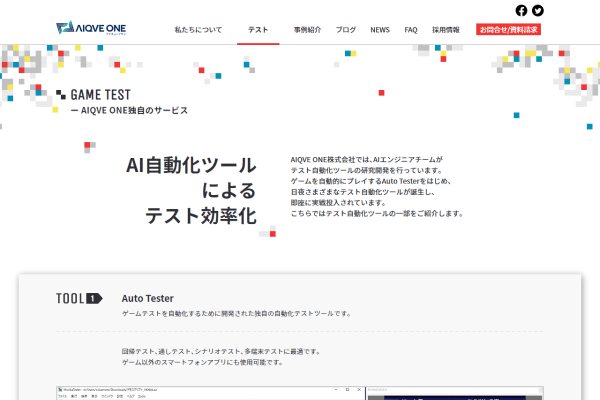
Task: Open the Twitter profile icon
Action: (538, 10)
